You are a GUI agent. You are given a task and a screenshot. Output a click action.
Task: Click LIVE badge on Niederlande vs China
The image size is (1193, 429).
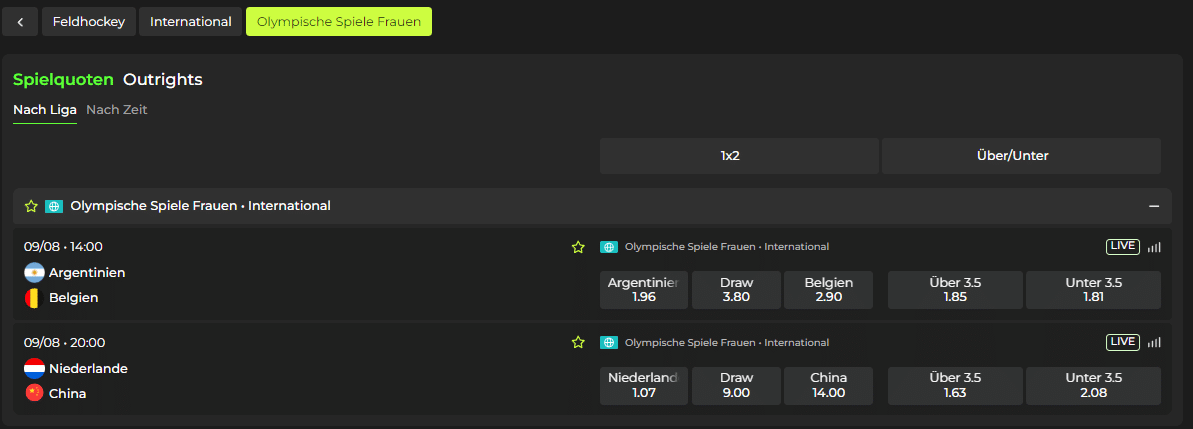pyautogui.click(x=1122, y=342)
